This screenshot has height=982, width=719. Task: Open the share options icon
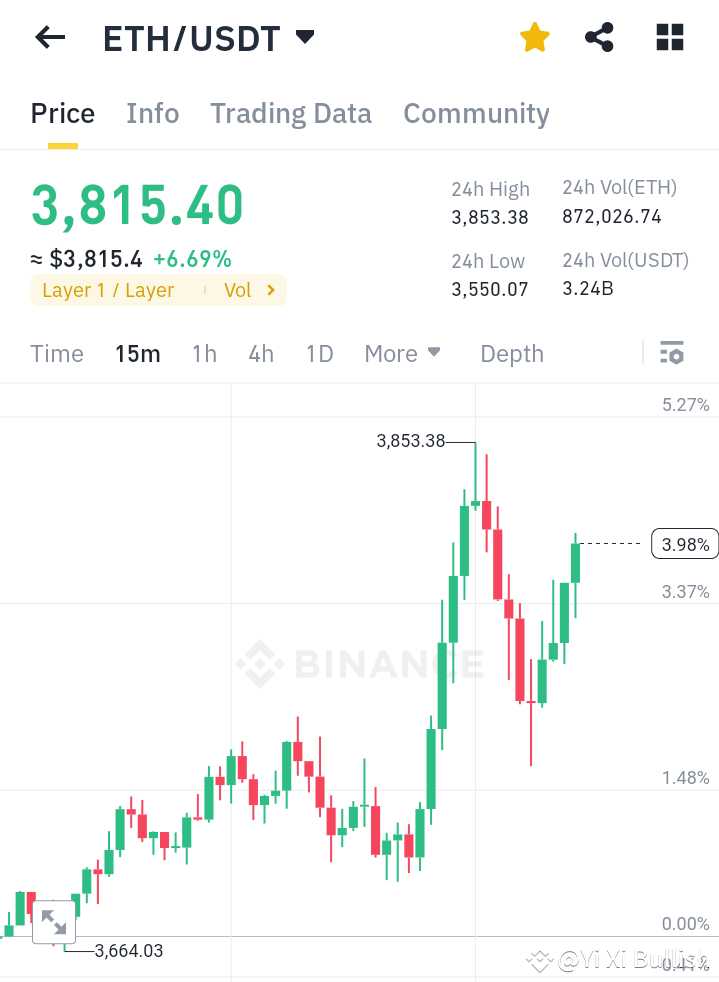point(598,37)
